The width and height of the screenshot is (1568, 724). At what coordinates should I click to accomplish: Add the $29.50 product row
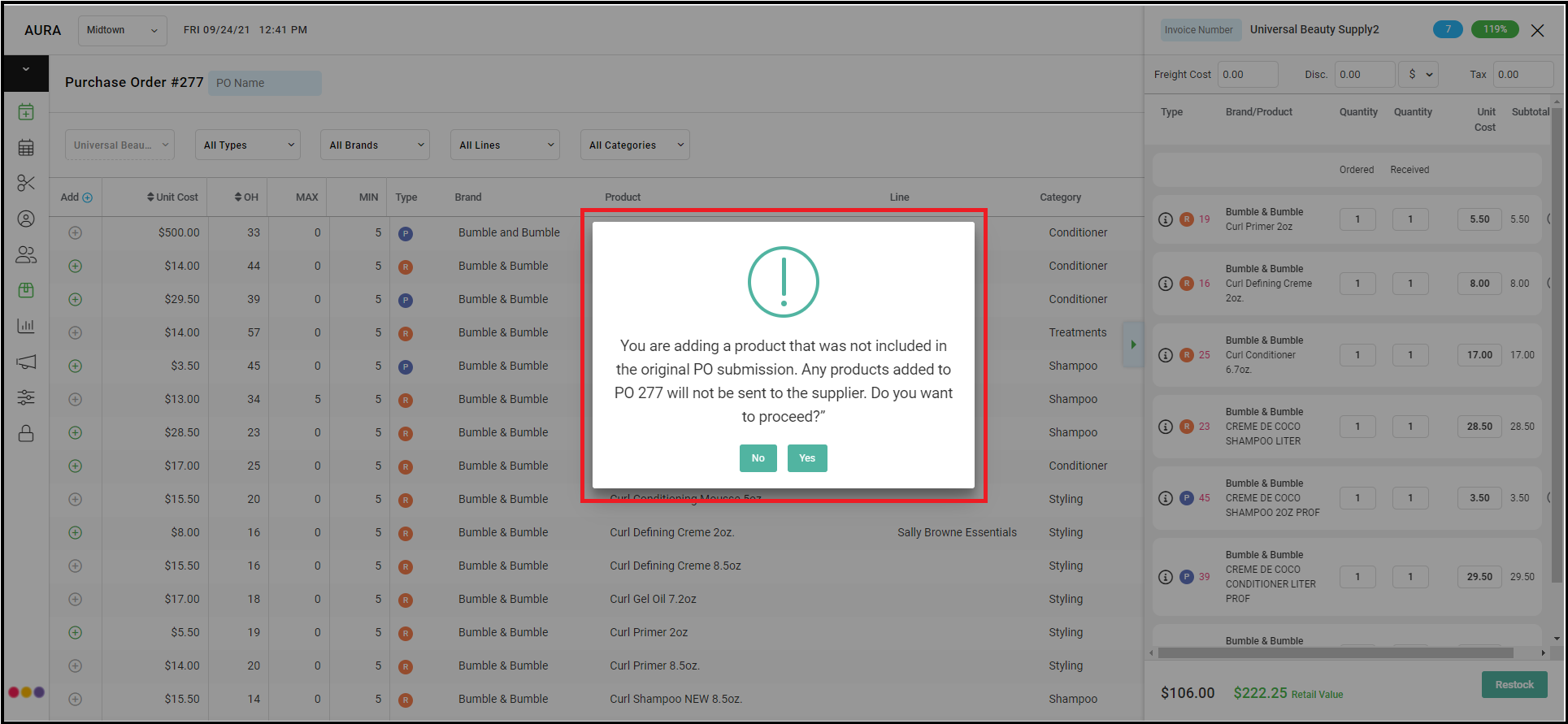tap(75, 299)
